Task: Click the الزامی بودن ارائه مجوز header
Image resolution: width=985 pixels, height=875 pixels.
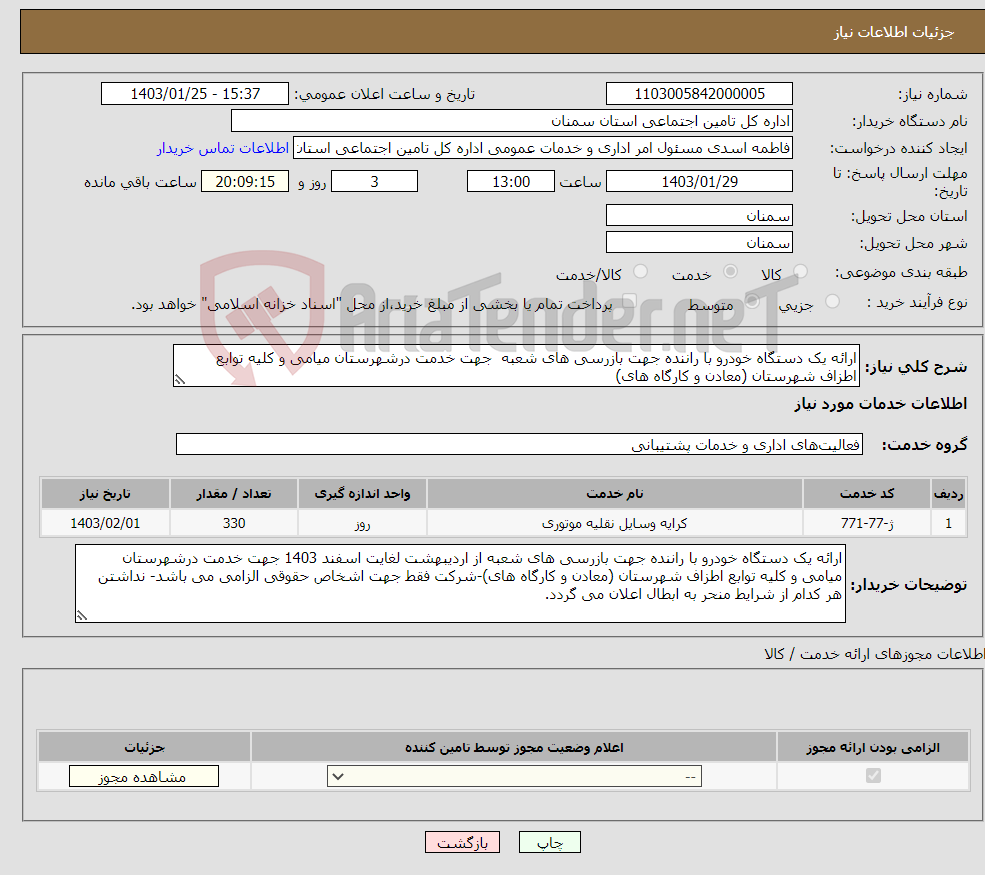Action: (873, 747)
